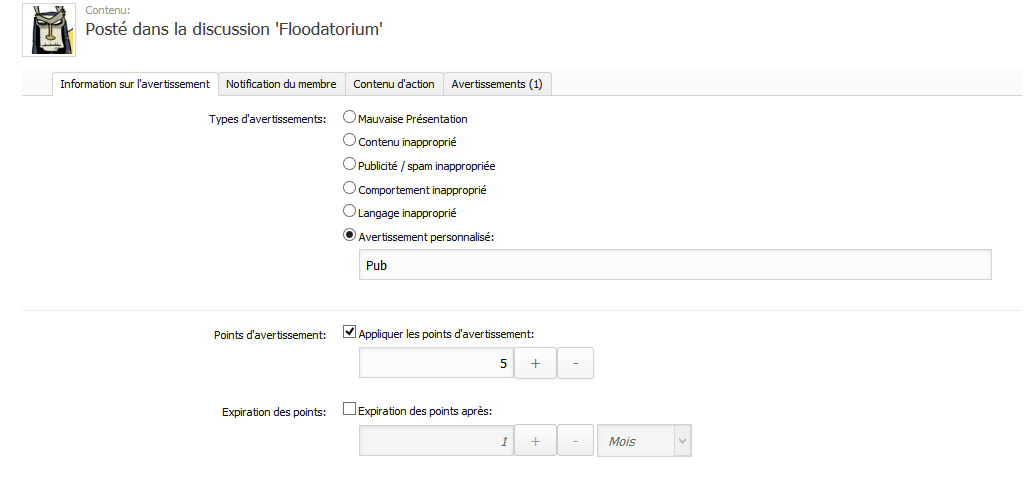
Task: Select the Avertissement personnalisé radio button
Action: coord(350,235)
